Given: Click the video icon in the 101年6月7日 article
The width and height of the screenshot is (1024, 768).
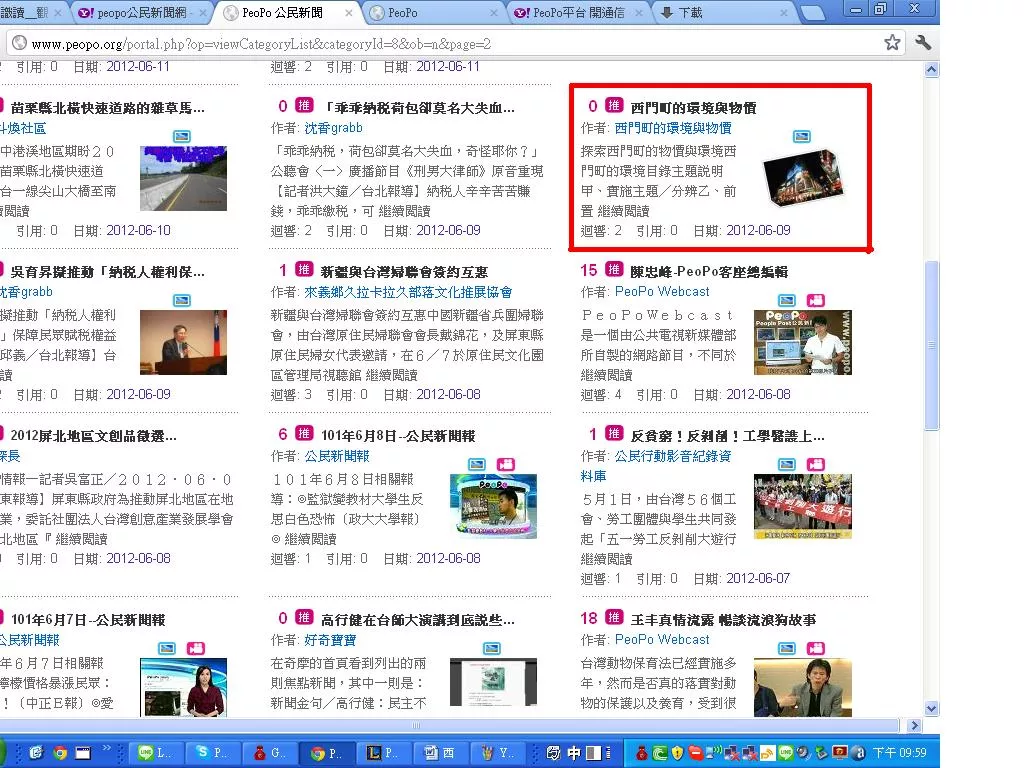Looking at the screenshot, I should 196,648.
